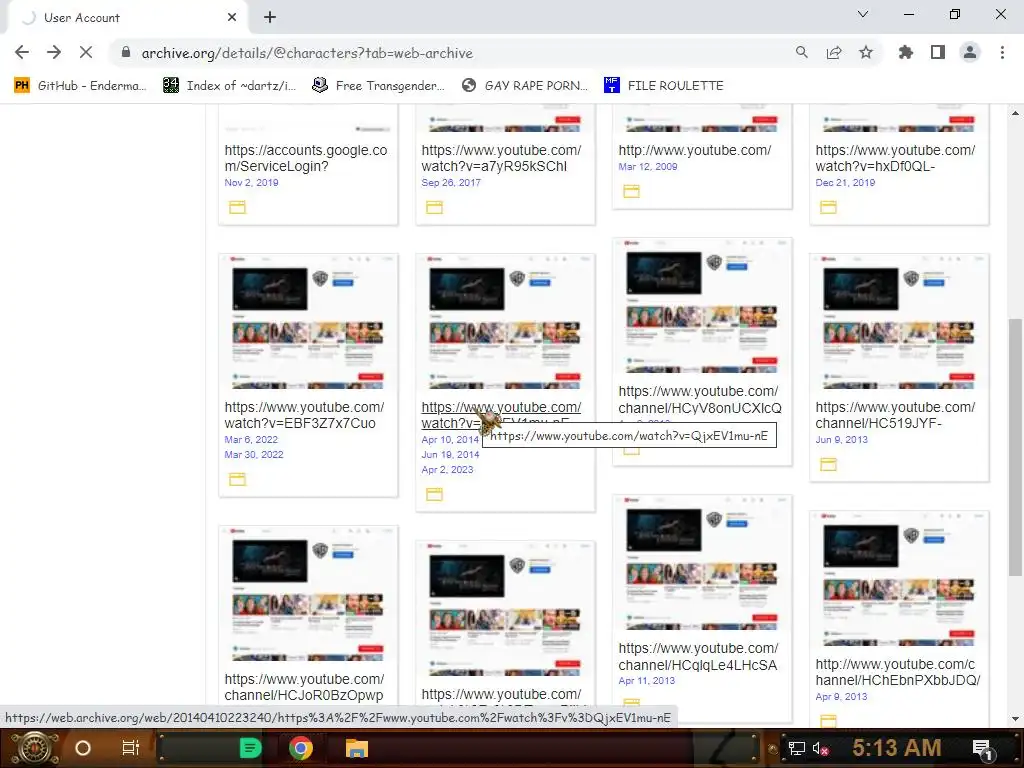1024x768 pixels.
Task: Open File Explorer from taskbar
Action: 357,748
